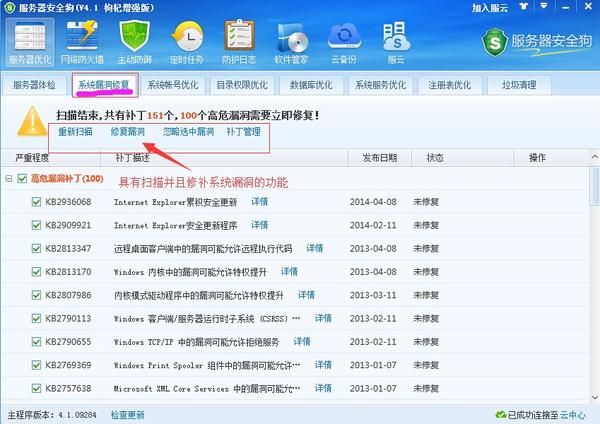Uncheck the KB2909921 checkbox
The height and width of the screenshot is (424, 600).
36,225
